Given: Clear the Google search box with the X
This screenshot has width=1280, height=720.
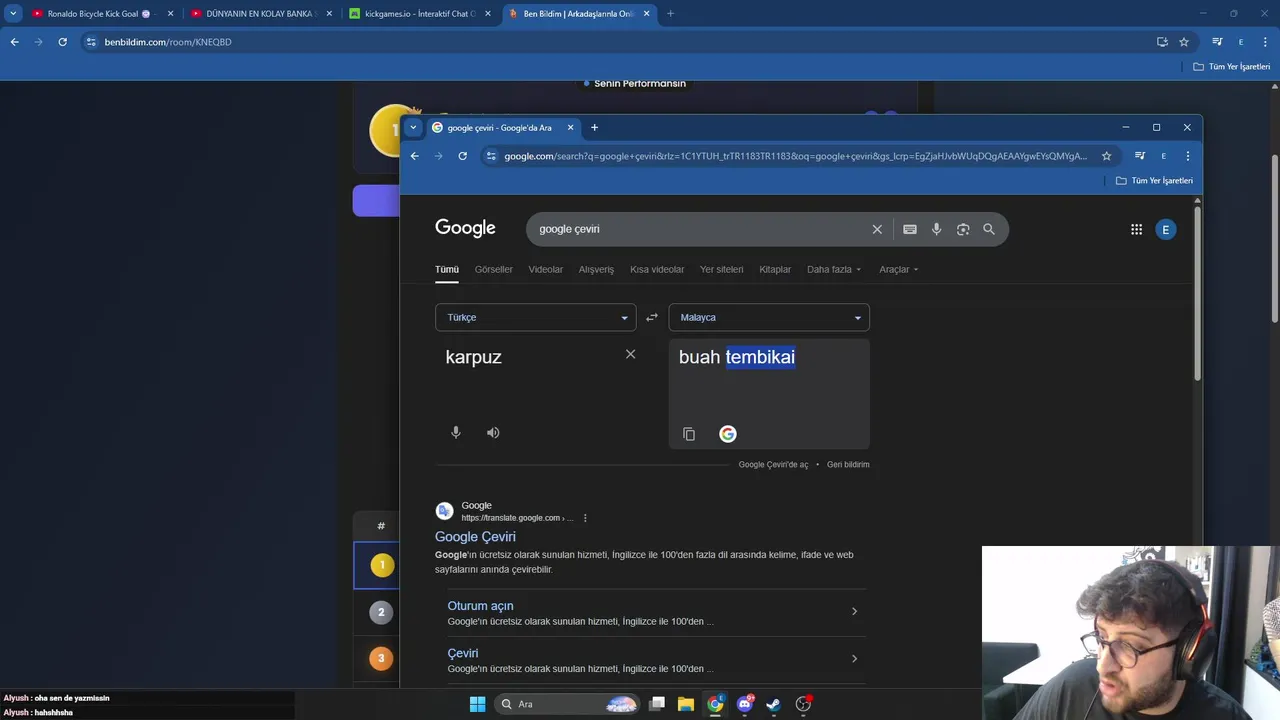Looking at the screenshot, I should tap(877, 229).
